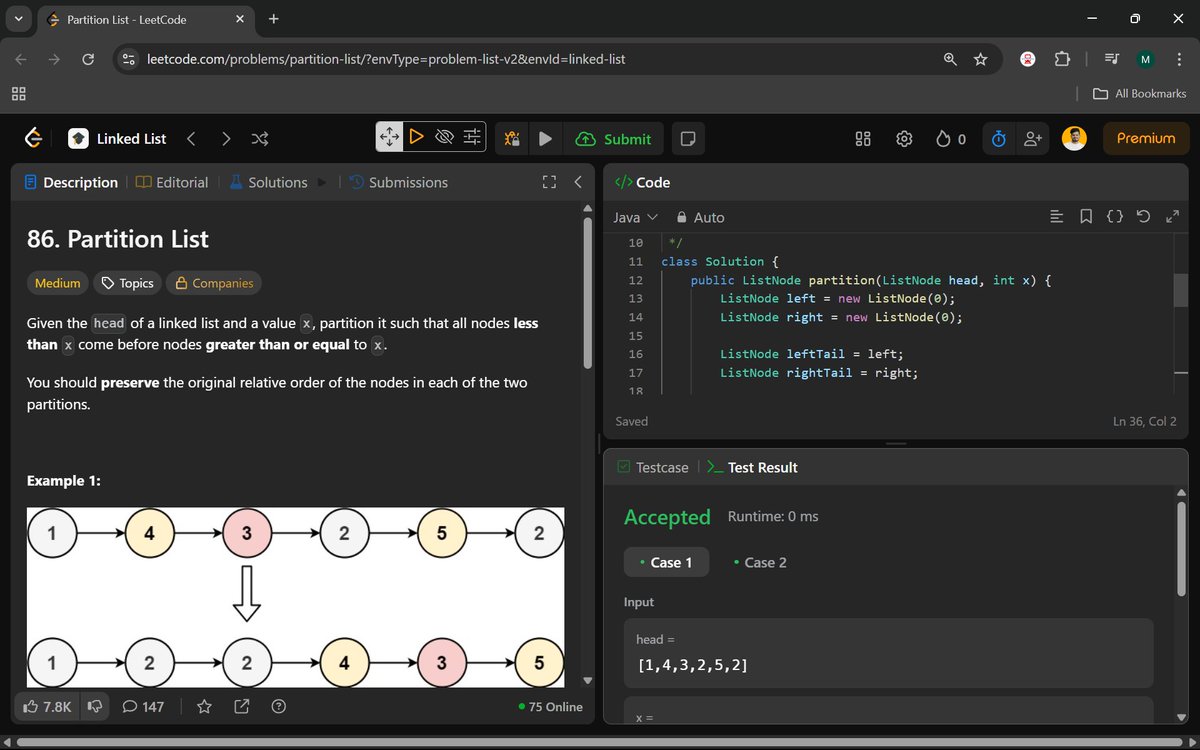This screenshot has width=1200, height=750.
Task: Toggle the crossed-eye hide icon
Action: click(445, 137)
